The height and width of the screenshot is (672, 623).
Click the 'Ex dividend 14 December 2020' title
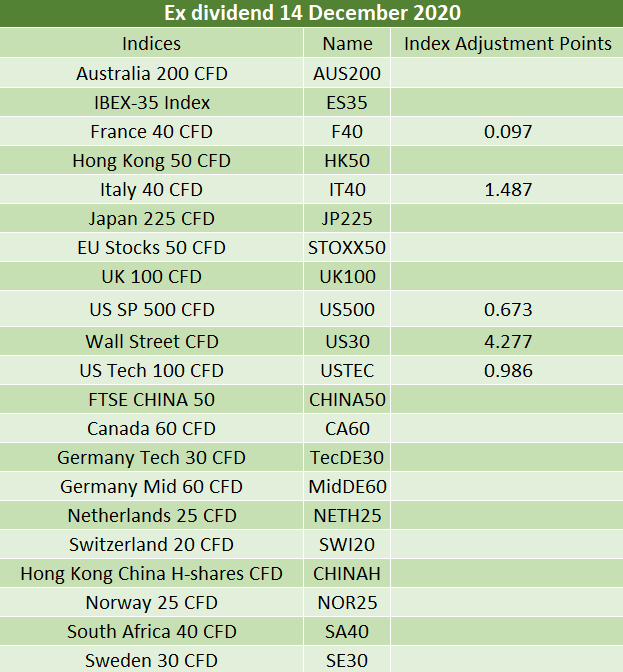[x=312, y=13]
